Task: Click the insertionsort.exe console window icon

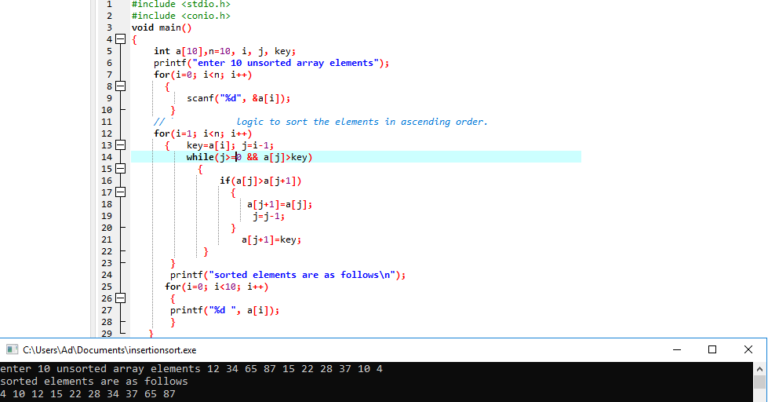Action: click(12, 350)
